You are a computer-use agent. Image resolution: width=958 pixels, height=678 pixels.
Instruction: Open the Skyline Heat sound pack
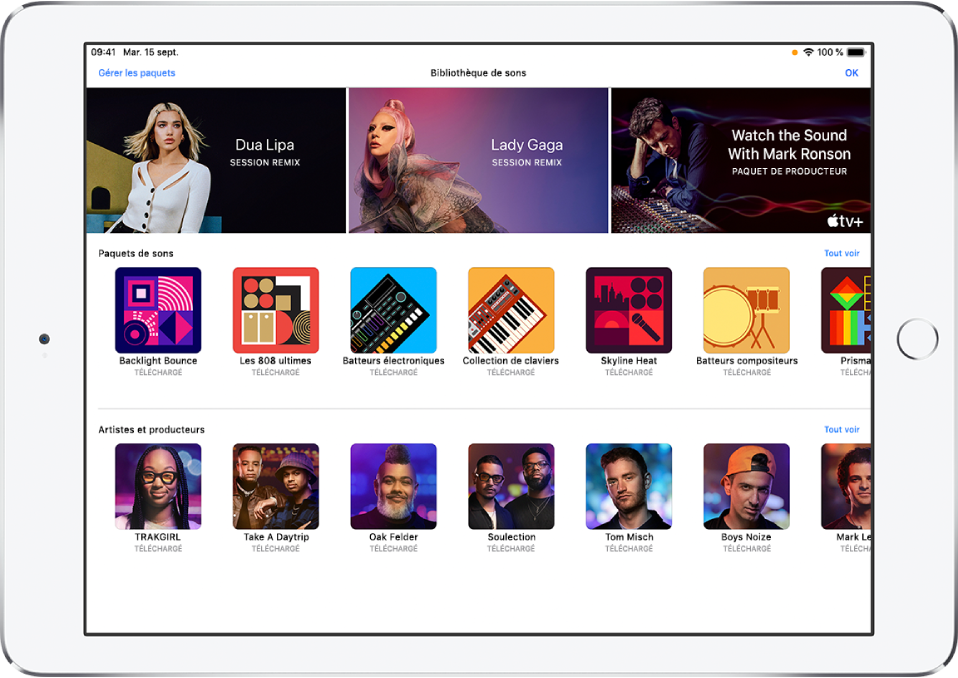(628, 311)
